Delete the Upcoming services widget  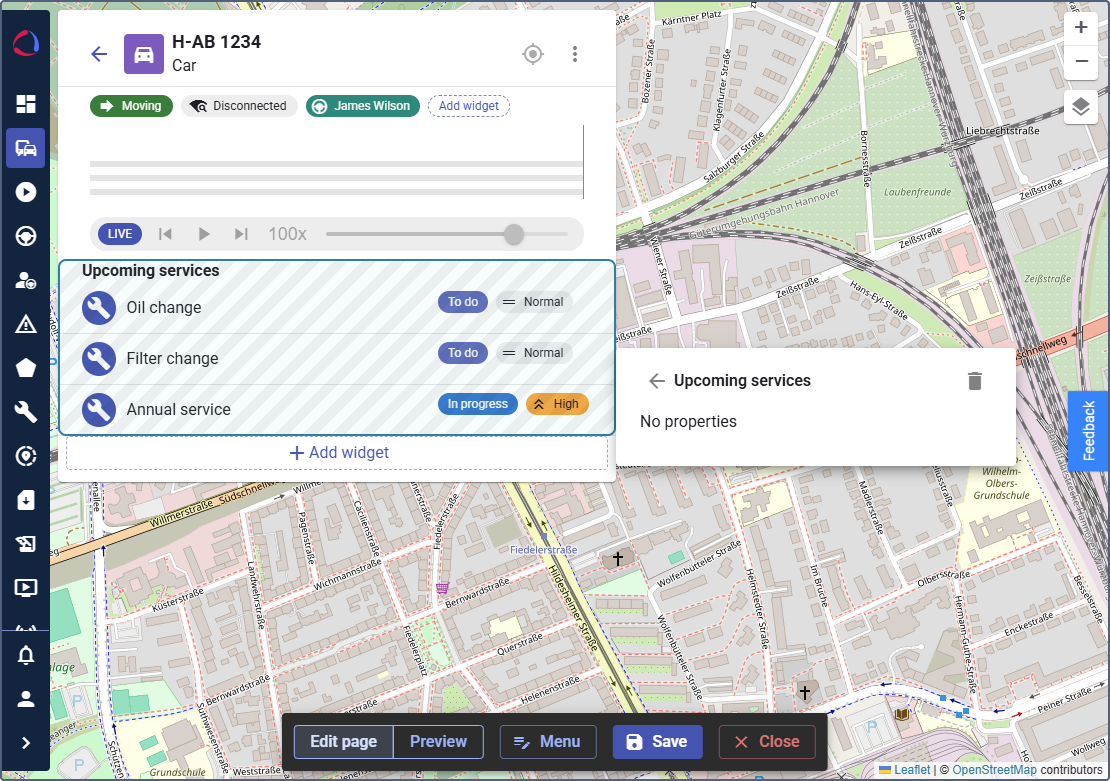975,381
